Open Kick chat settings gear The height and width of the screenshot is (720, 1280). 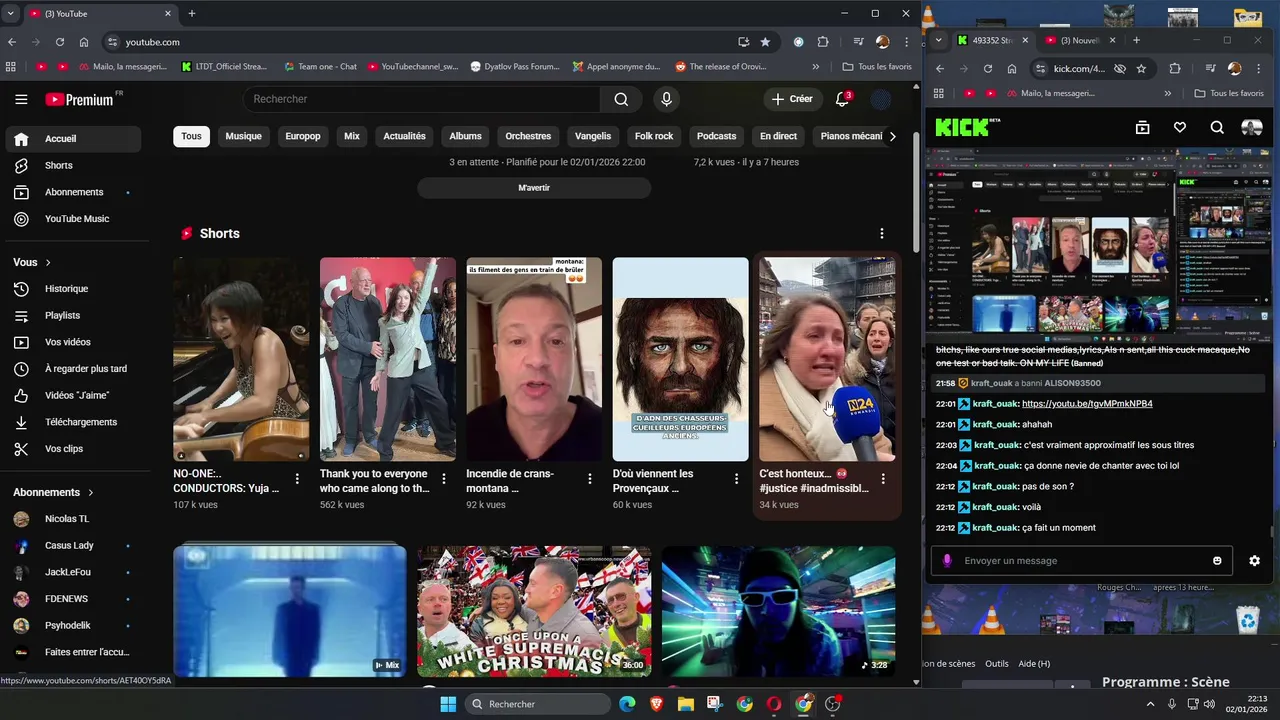(x=1255, y=561)
